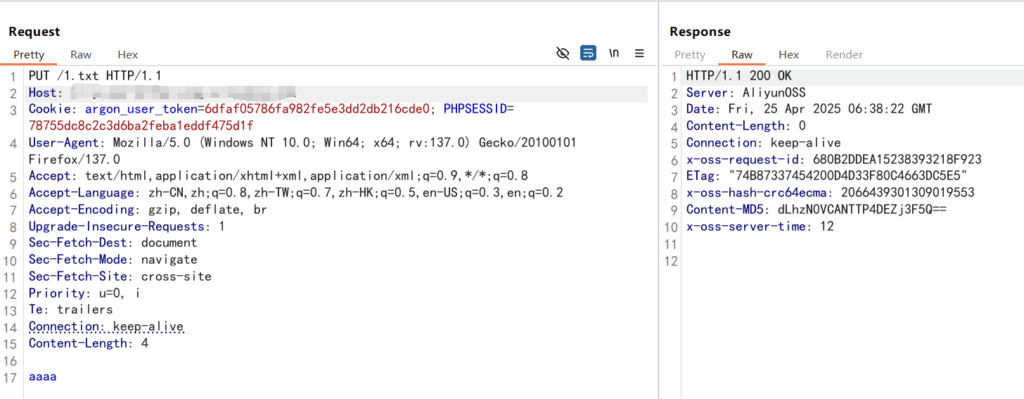1024x399 pixels.
Task: Open the Response Hex tab
Action: point(789,55)
